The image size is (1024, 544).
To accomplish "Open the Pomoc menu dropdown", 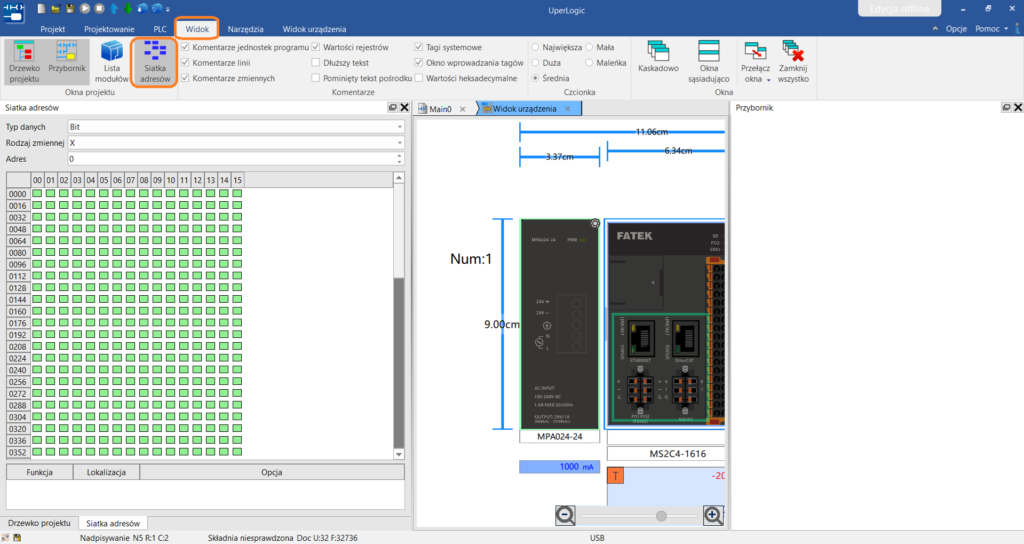I will 991,29.
